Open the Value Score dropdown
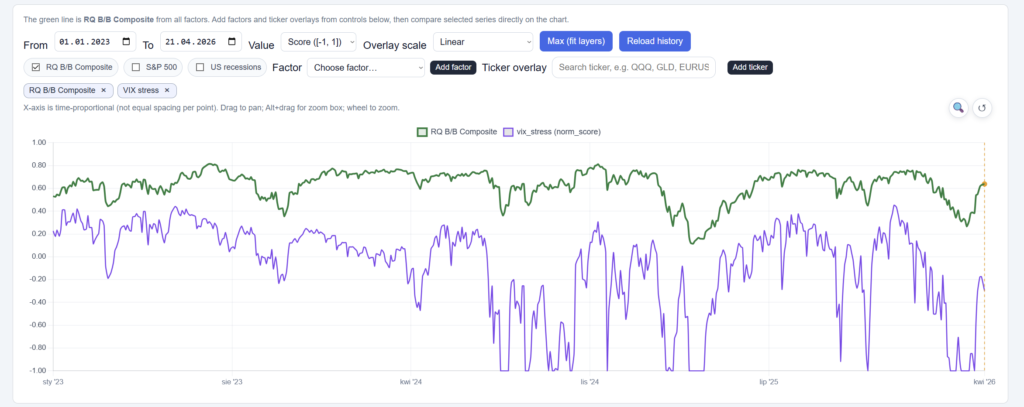This screenshot has height=407, width=1024. coord(318,42)
